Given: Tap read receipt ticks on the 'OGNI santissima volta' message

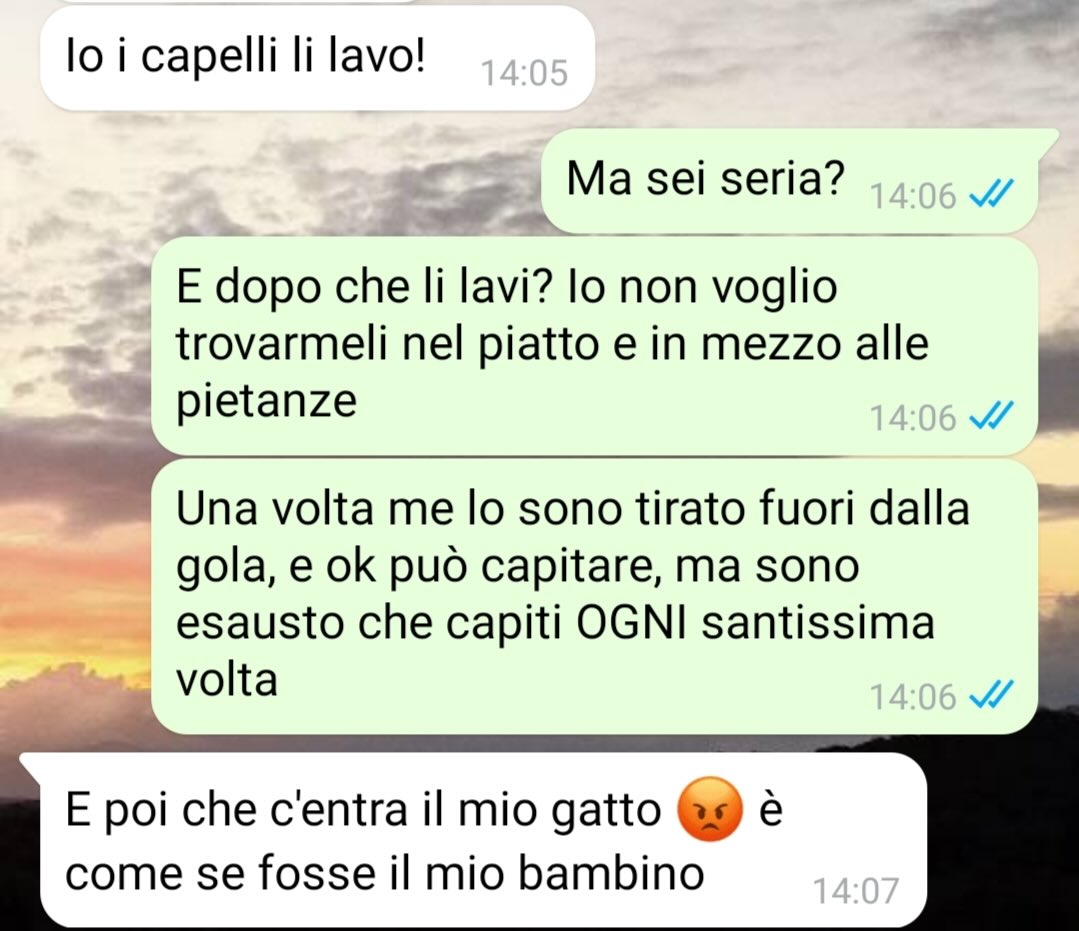Looking at the screenshot, I should pyautogui.click(x=992, y=696).
